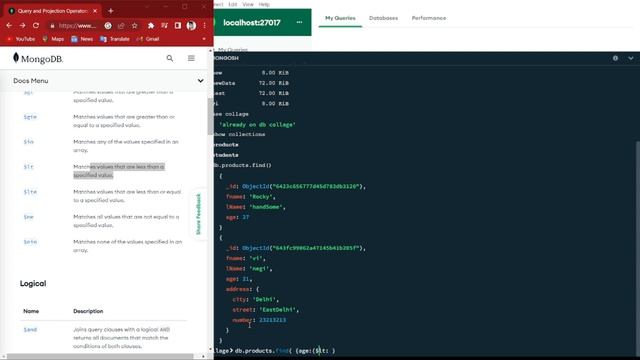Image resolution: width=640 pixels, height=360 pixels.
Task: Open the Maps bookmark
Action: (53, 39)
